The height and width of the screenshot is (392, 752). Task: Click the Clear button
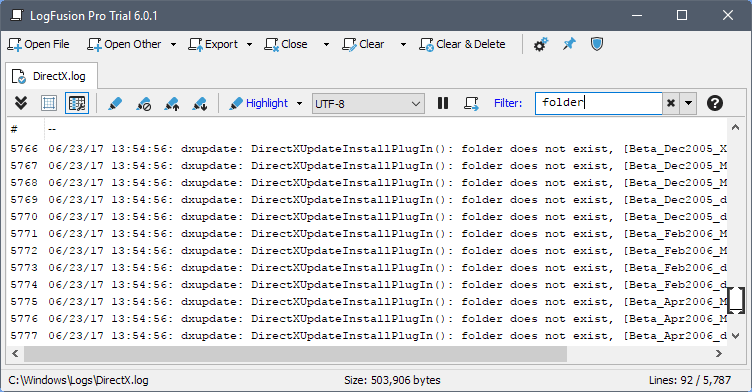coord(363,44)
